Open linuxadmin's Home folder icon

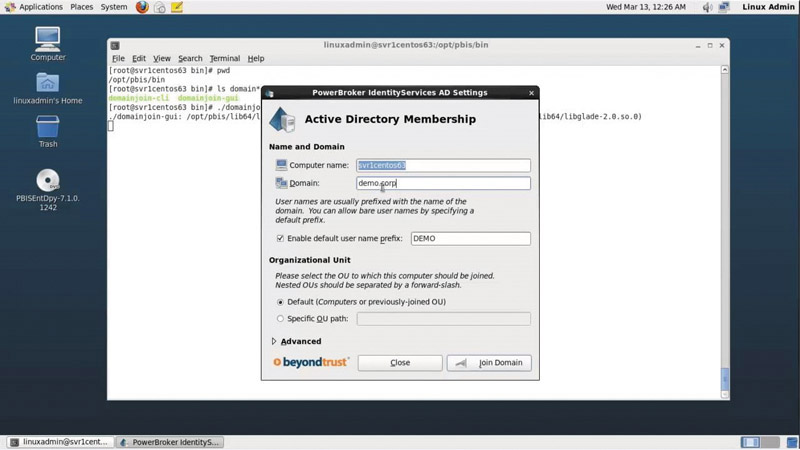tap(47, 83)
